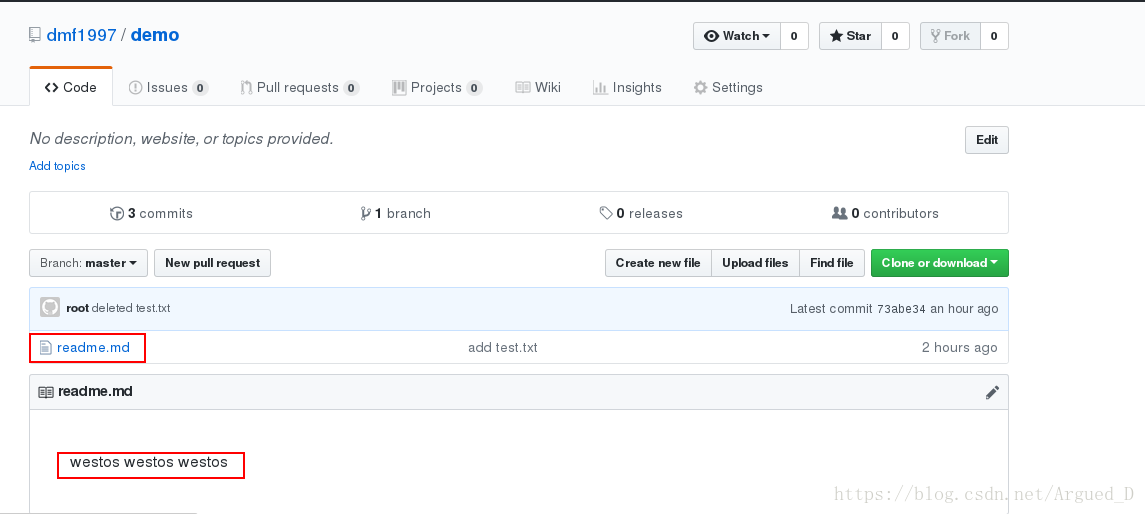Click the '2 hours ago' timestamp
The width and height of the screenshot is (1145, 514).
click(x=960, y=348)
